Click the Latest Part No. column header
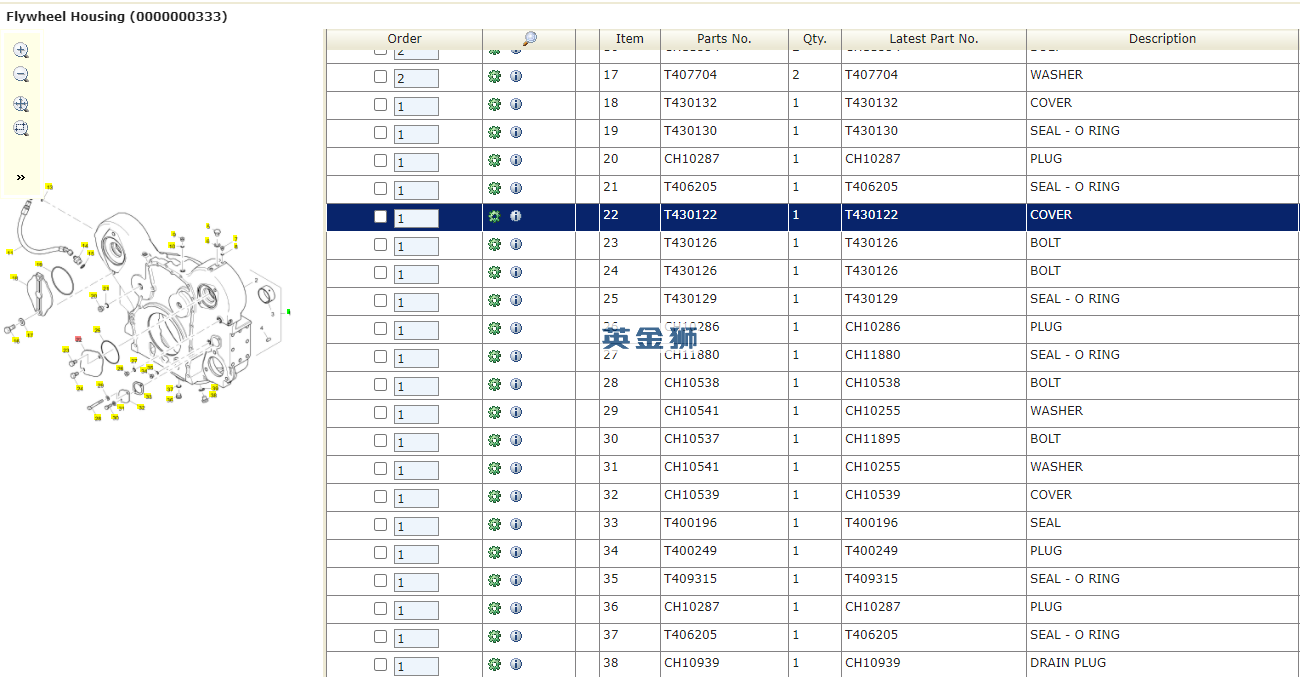Screen dimensions: 1300x677 (x=933, y=39)
